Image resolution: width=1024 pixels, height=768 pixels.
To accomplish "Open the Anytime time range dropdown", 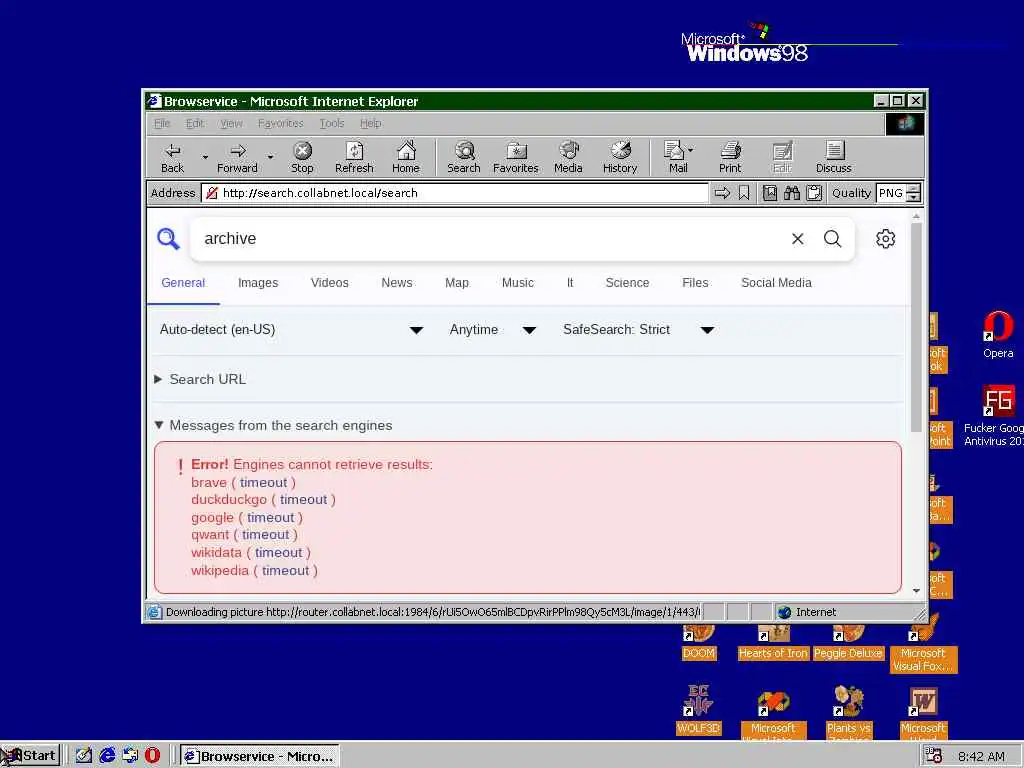I will (493, 330).
